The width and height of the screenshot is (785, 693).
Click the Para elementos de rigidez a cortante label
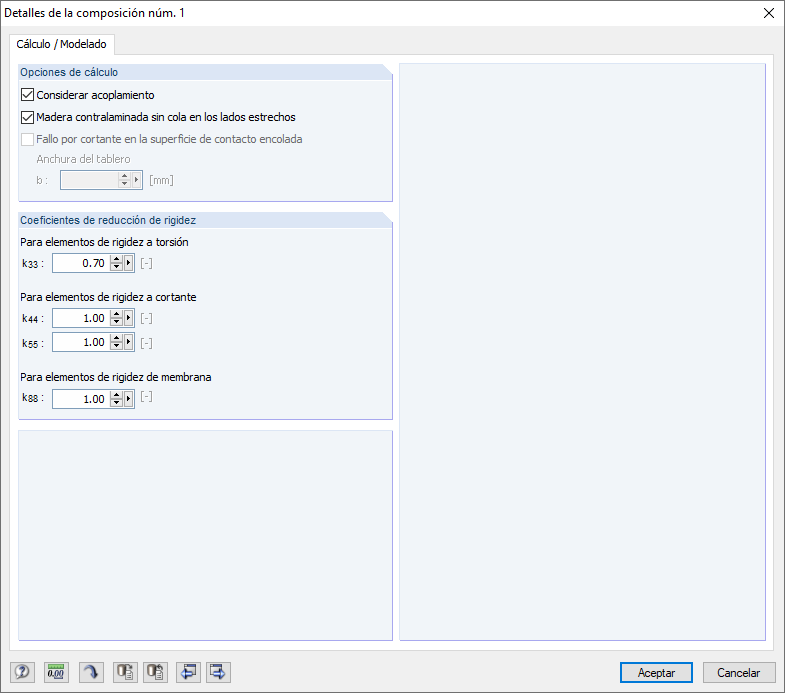108,297
